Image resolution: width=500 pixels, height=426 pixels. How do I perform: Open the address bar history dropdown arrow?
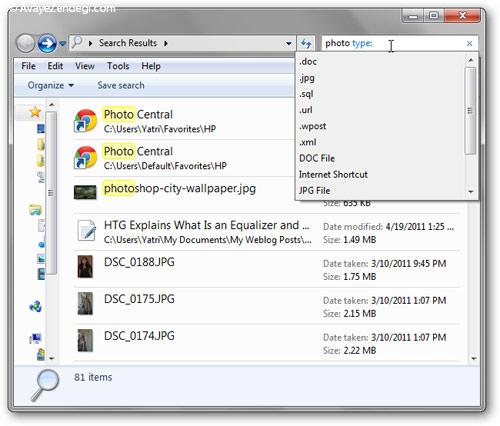pos(289,43)
